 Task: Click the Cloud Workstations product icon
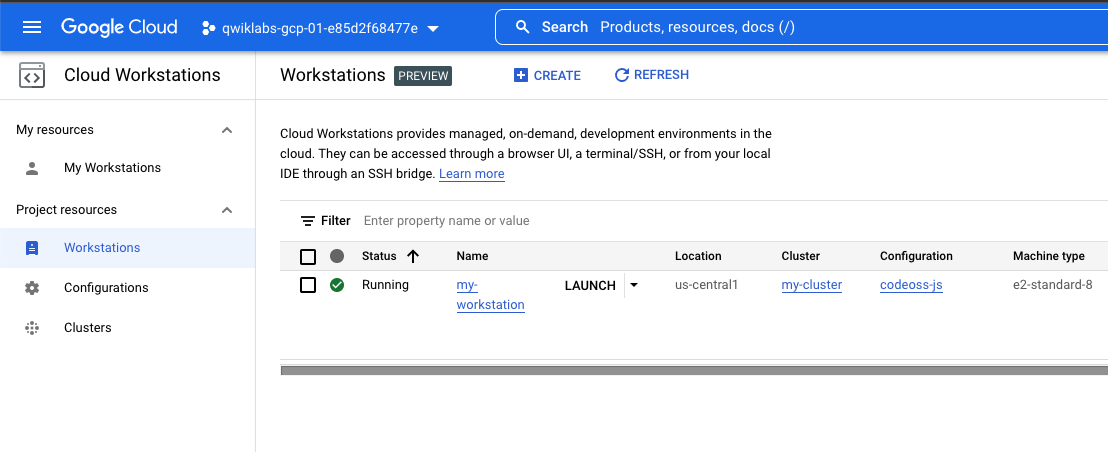coord(32,75)
